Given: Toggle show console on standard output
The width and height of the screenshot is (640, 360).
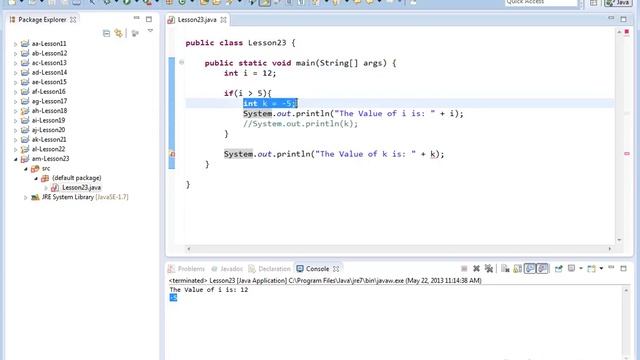Looking at the screenshot, I should pos(530,268).
